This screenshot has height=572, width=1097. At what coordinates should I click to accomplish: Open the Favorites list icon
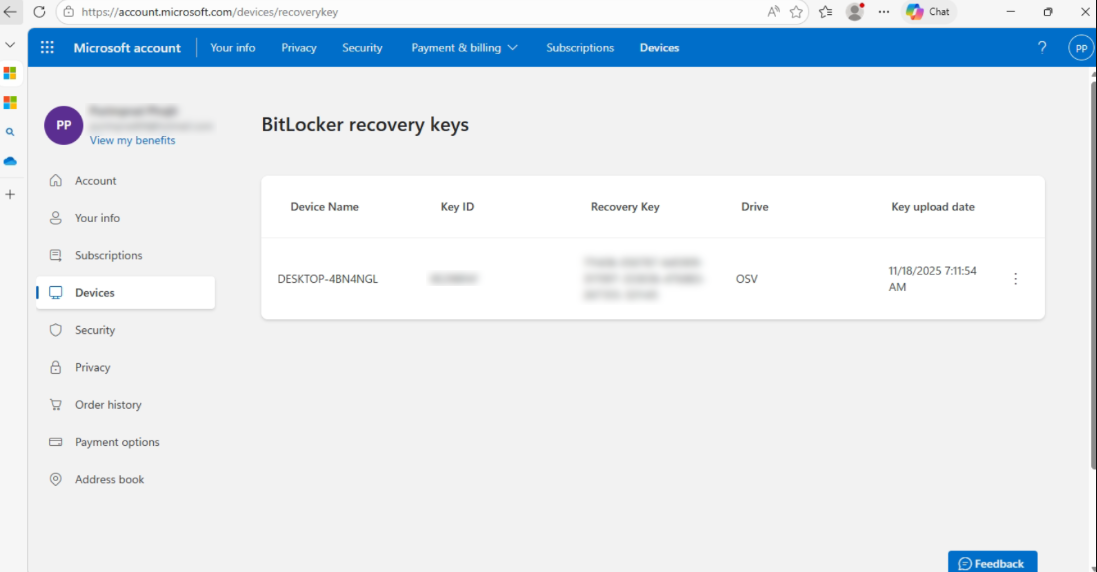click(x=826, y=12)
